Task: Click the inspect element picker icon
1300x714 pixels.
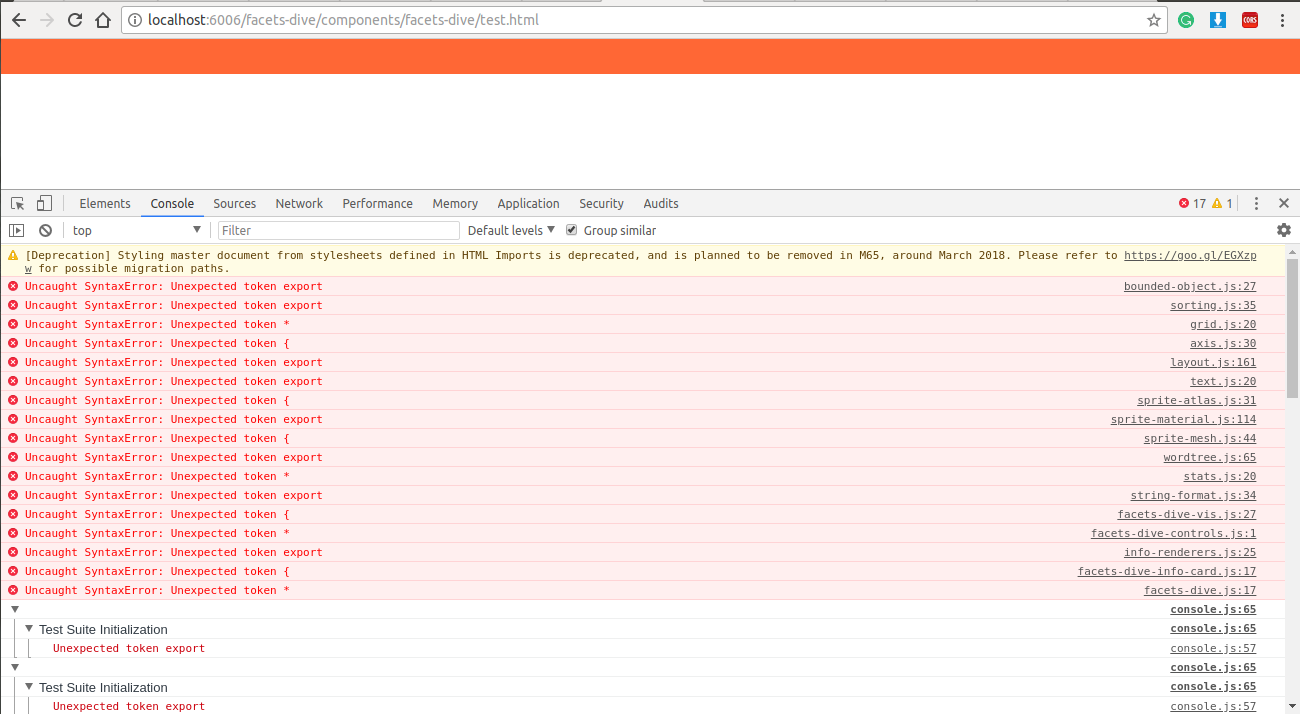Action: pos(16,203)
